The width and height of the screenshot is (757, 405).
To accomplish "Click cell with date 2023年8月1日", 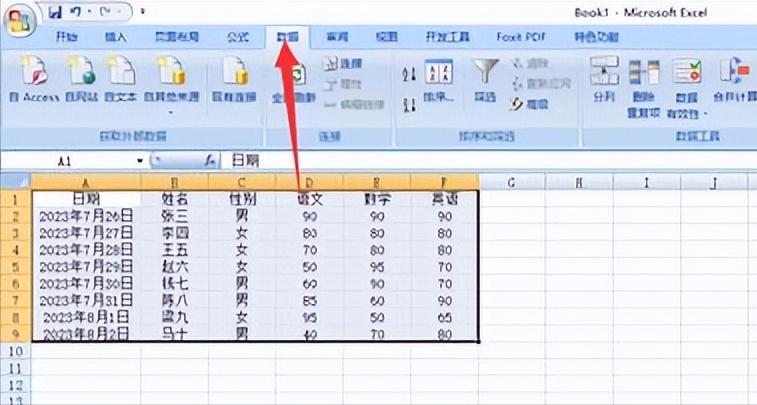I will 86,317.
